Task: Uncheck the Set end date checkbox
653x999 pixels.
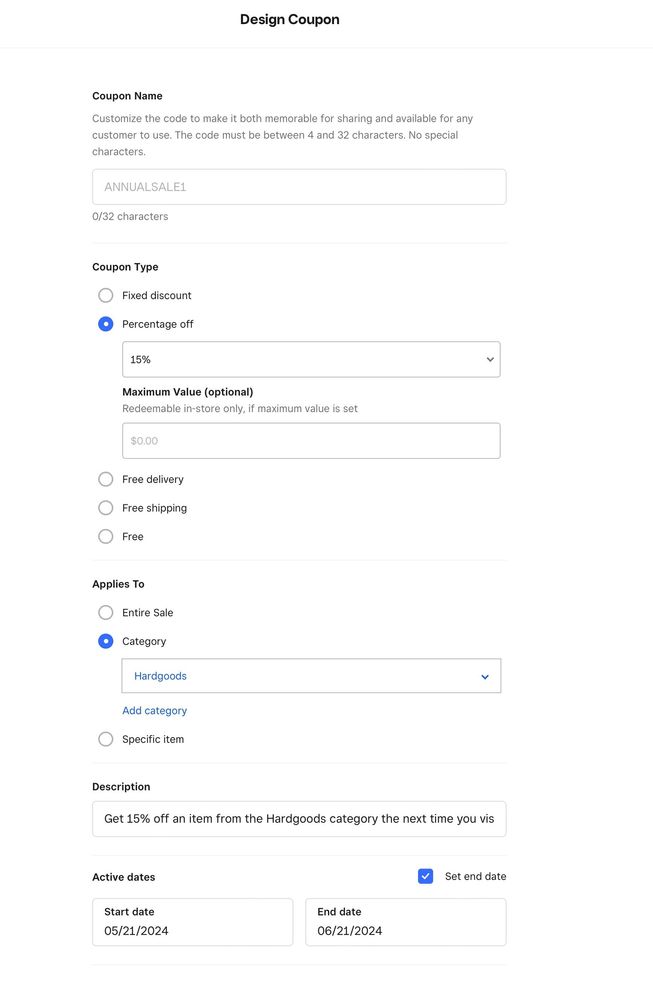Action: (x=426, y=877)
